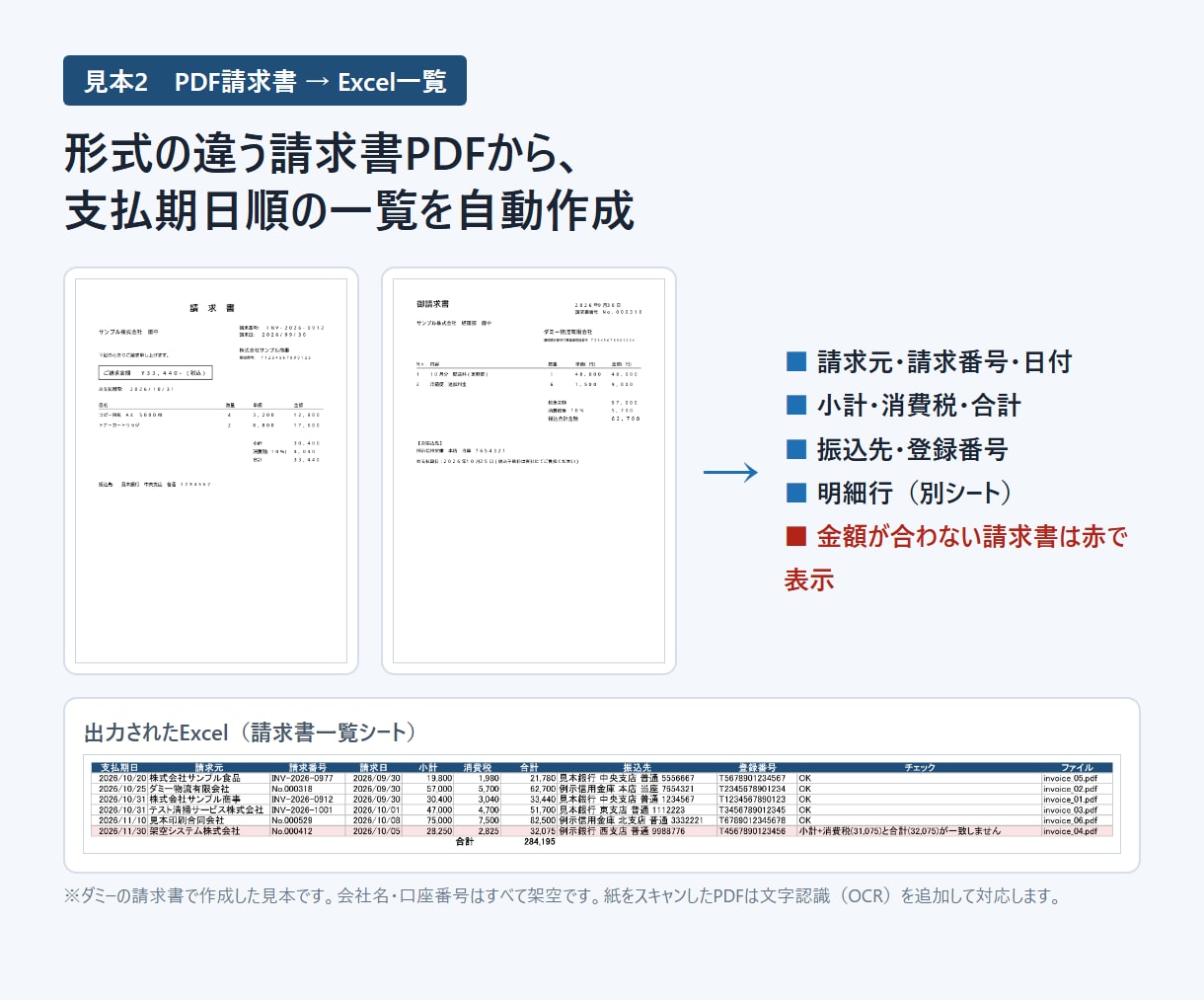Click the 請求日 column header
This screenshot has width=1204, height=1000.
(x=374, y=767)
